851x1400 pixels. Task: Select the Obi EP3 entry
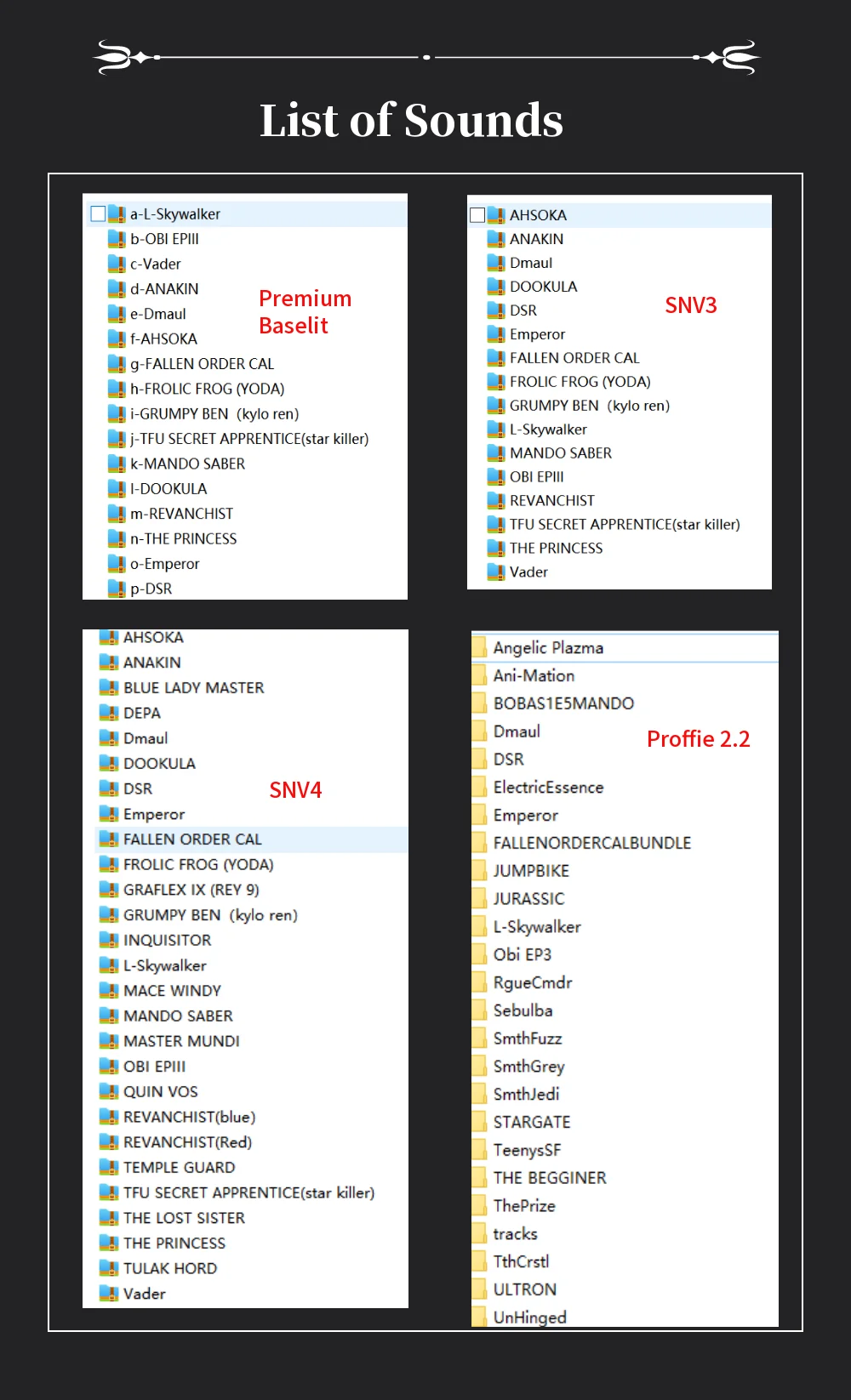tap(523, 954)
